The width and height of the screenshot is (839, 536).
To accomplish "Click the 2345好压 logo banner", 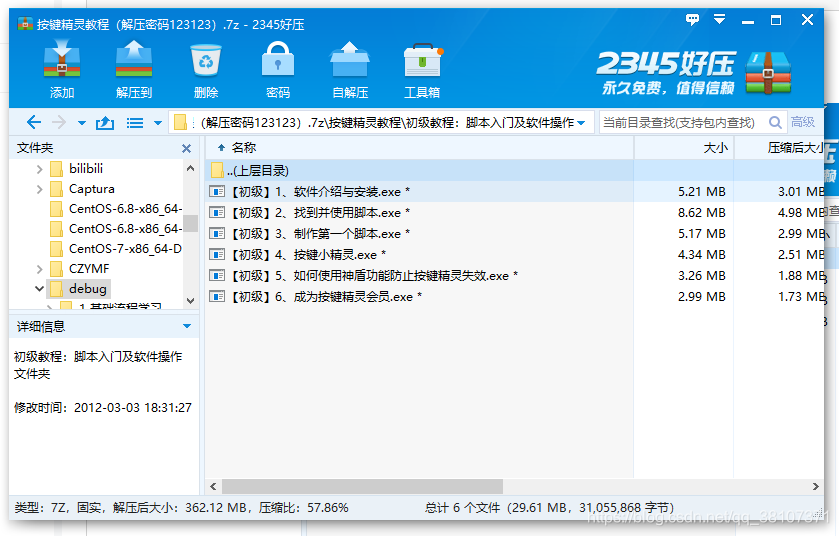I will 693,73.
